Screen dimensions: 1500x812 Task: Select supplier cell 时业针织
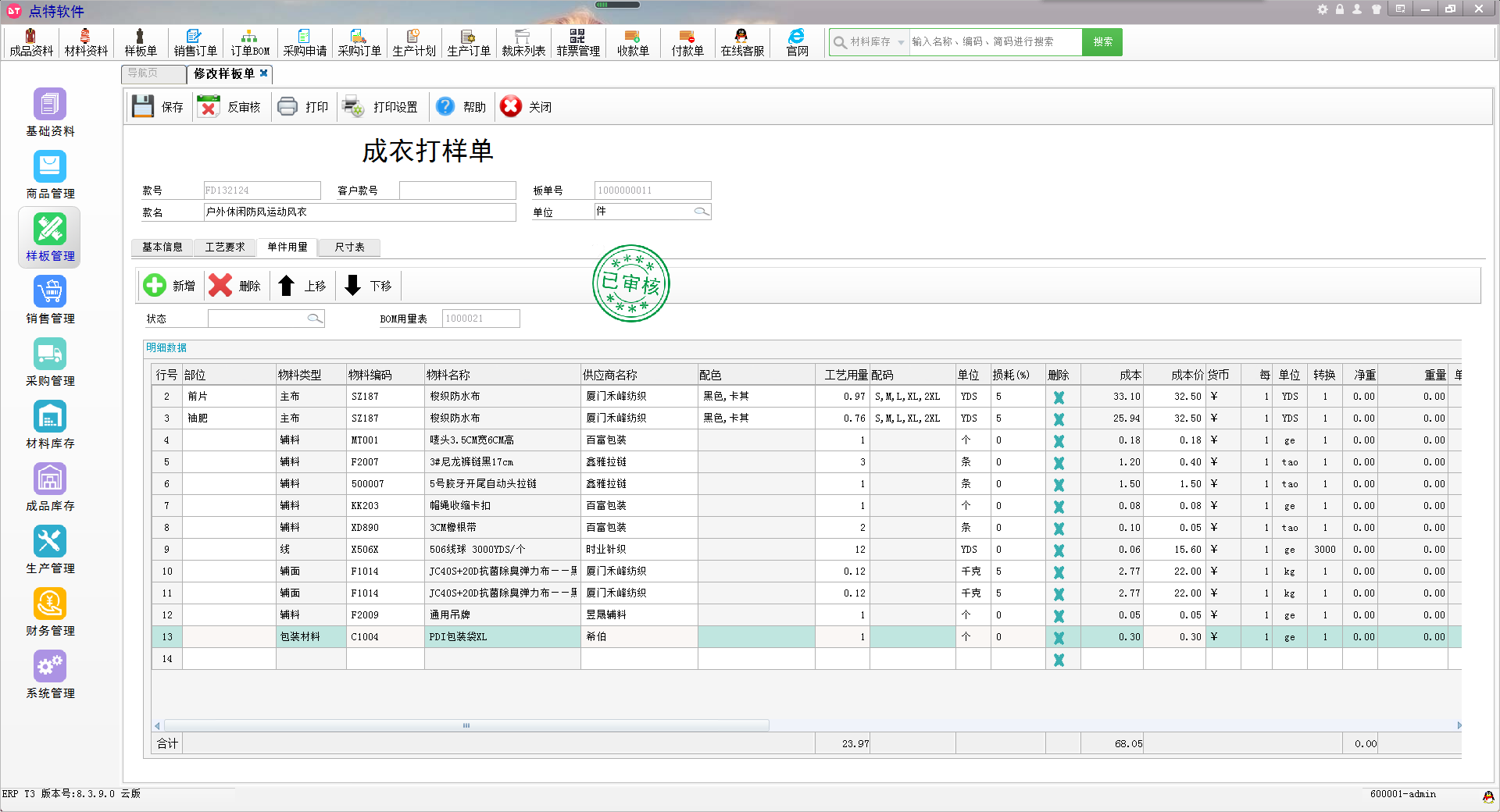pos(639,549)
